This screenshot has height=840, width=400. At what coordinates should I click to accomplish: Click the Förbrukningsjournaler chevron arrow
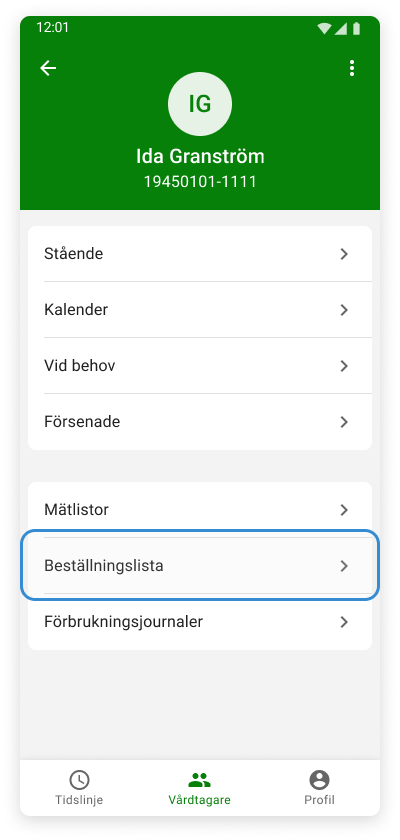point(344,622)
